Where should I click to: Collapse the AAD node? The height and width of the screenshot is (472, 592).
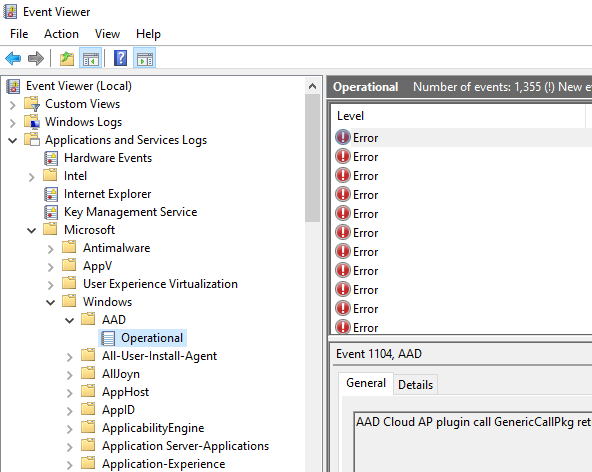[69, 321]
